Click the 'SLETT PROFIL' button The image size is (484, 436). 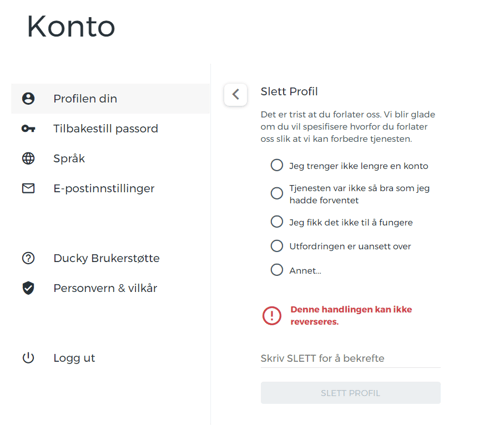point(351,393)
